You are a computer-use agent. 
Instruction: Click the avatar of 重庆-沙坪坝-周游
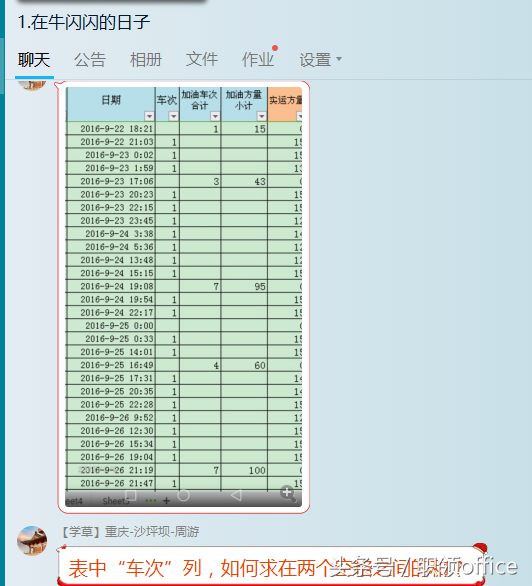coord(32,541)
